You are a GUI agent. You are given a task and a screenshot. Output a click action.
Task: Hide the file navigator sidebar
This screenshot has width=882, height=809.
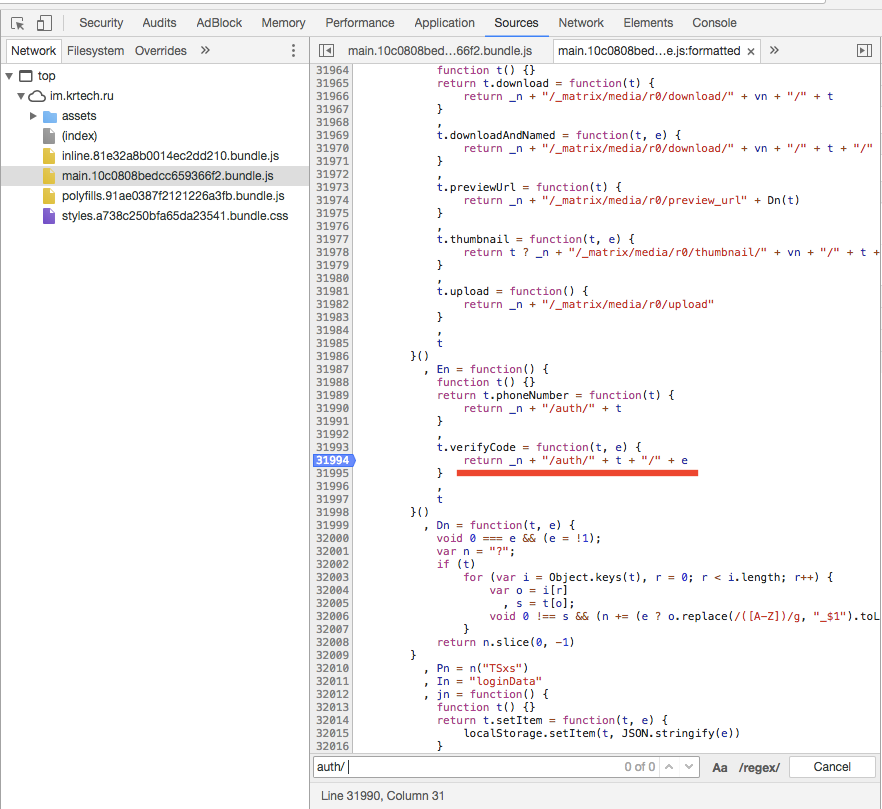[326, 51]
